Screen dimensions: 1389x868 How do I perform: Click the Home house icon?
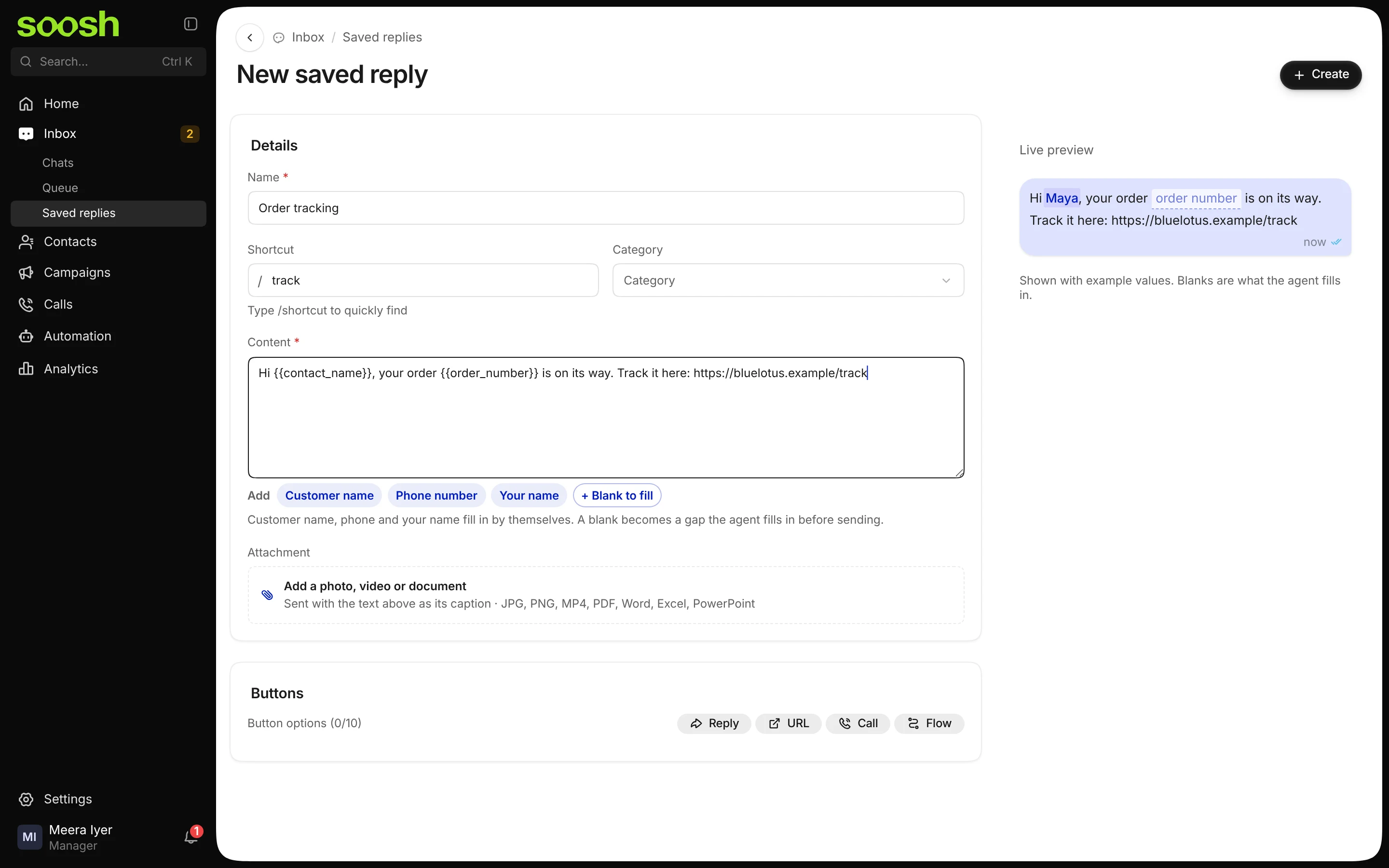(26, 104)
